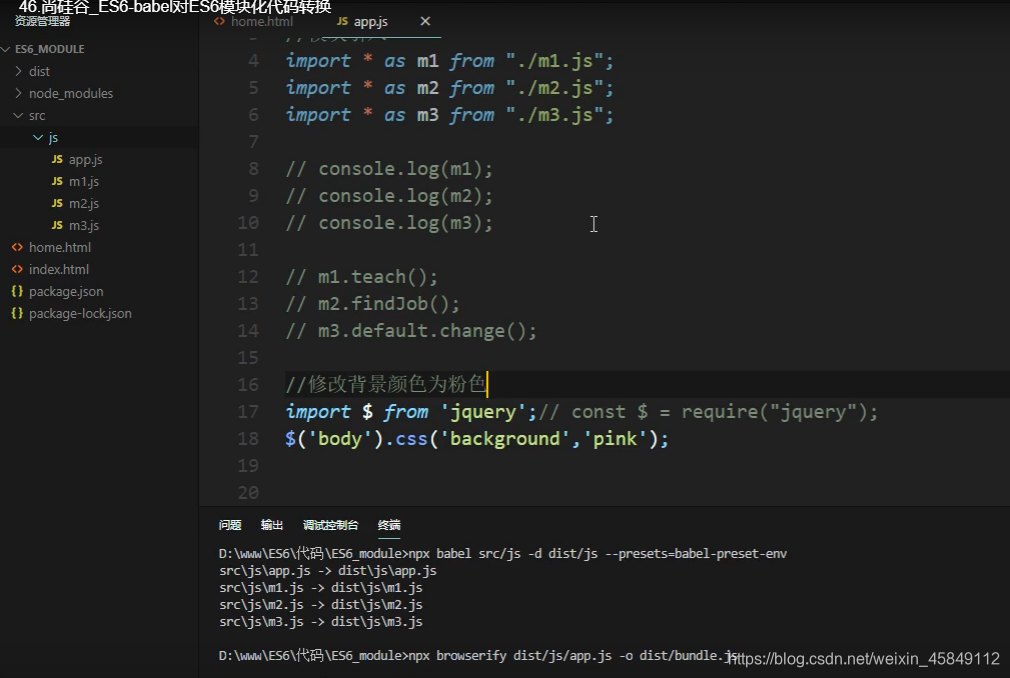This screenshot has height=678, width=1010.
Task: Open the 调试控制台 panel tab
Action: tap(330, 525)
